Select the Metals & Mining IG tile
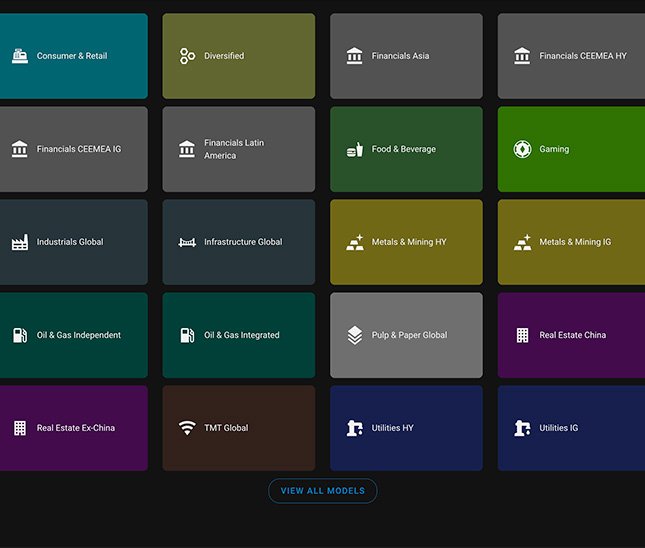Screen dimensions: 645x548 [571, 242]
